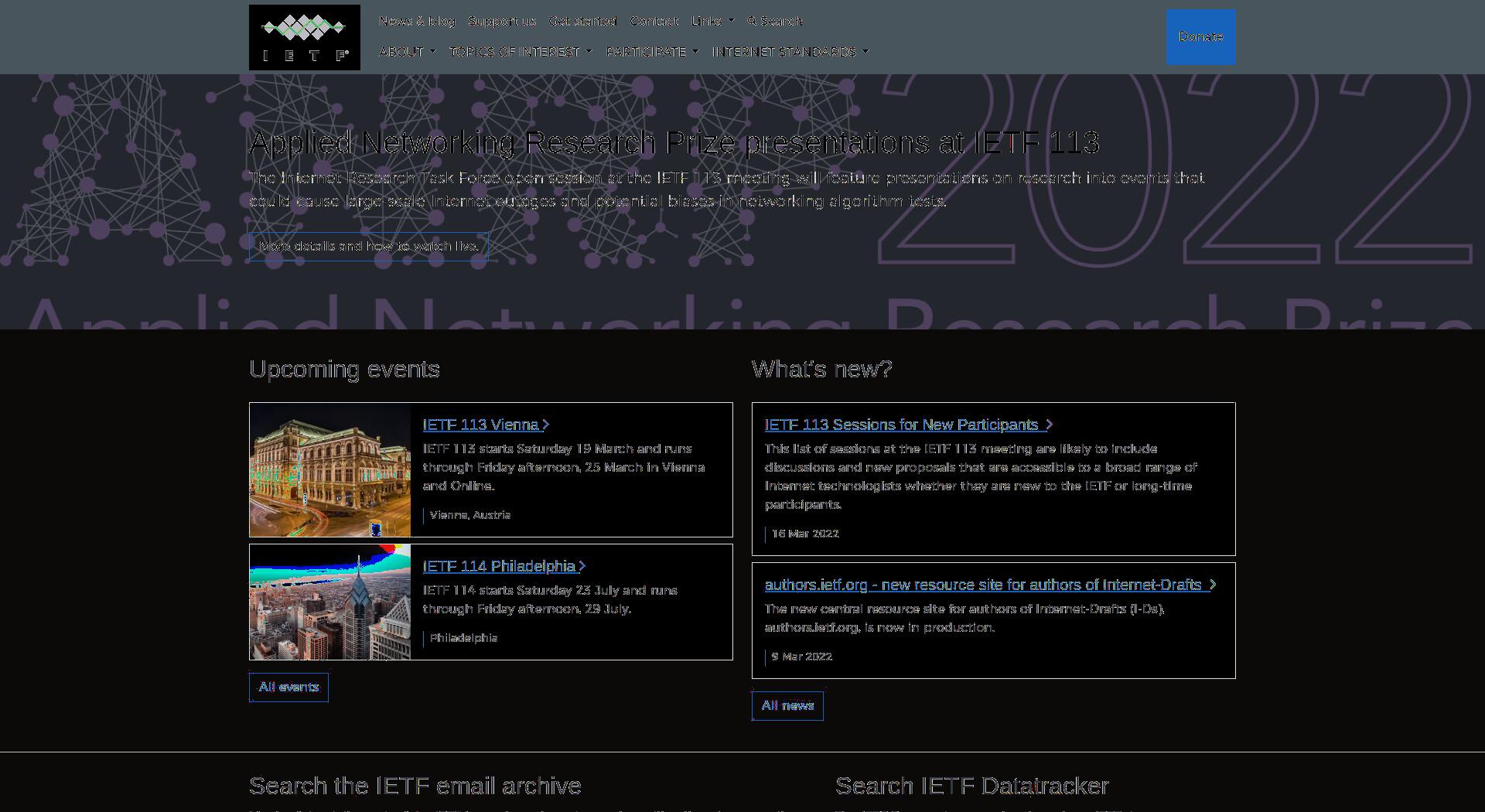The height and width of the screenshot is (812, 1485).
Task: Expand the ABOUT menu
Action: pyautogui.click(x=408, y=52)
